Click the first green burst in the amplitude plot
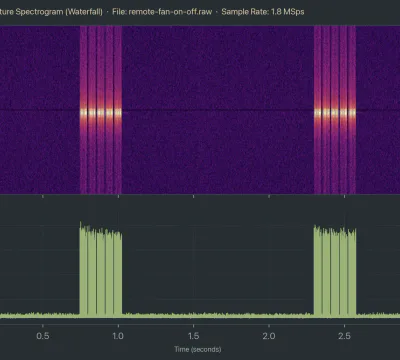Image resolution: width=400 pixels, height=360 pixels. click(101, 270)
